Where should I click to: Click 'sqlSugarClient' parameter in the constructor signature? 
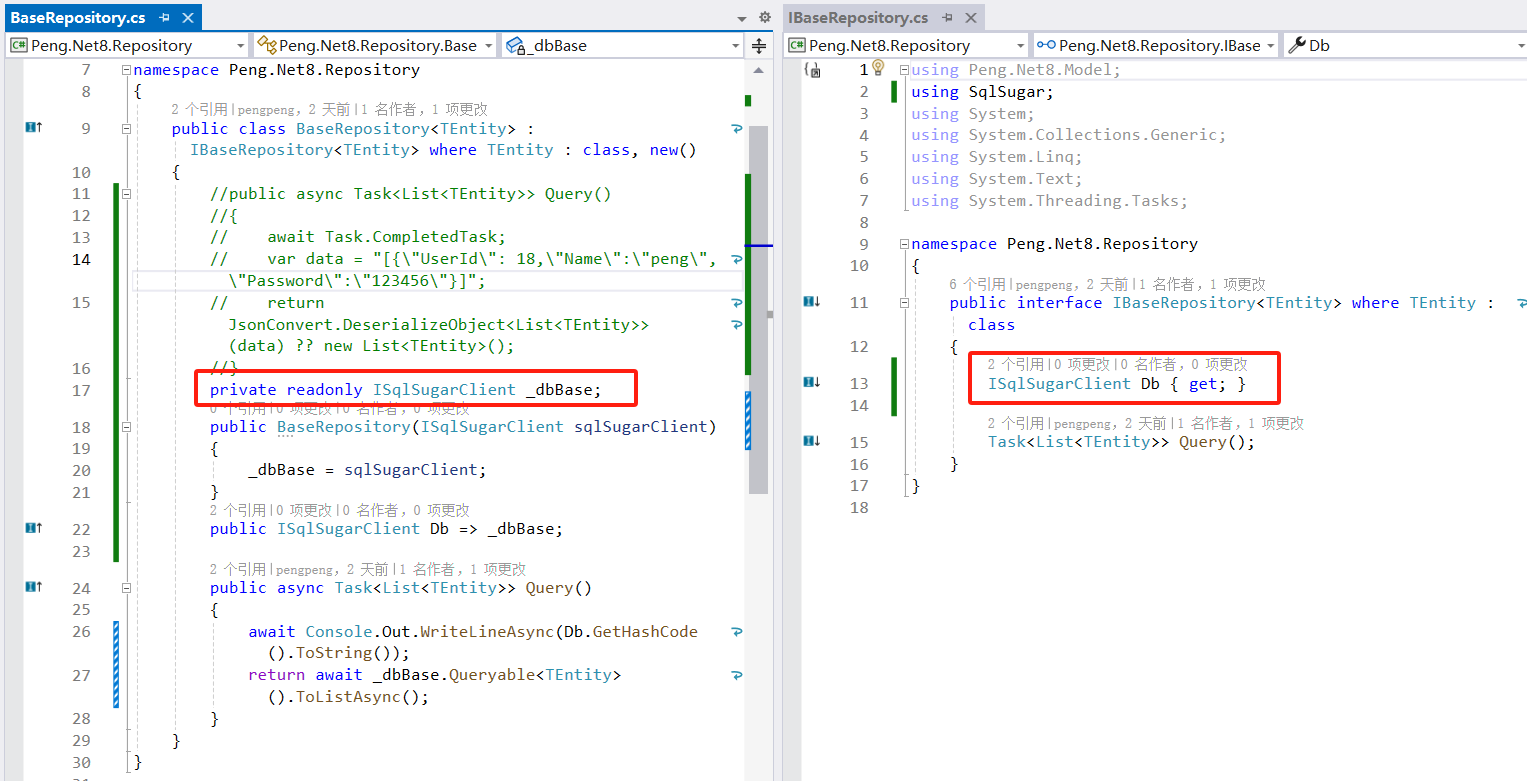pyautogui.click(x=640, y=427)
